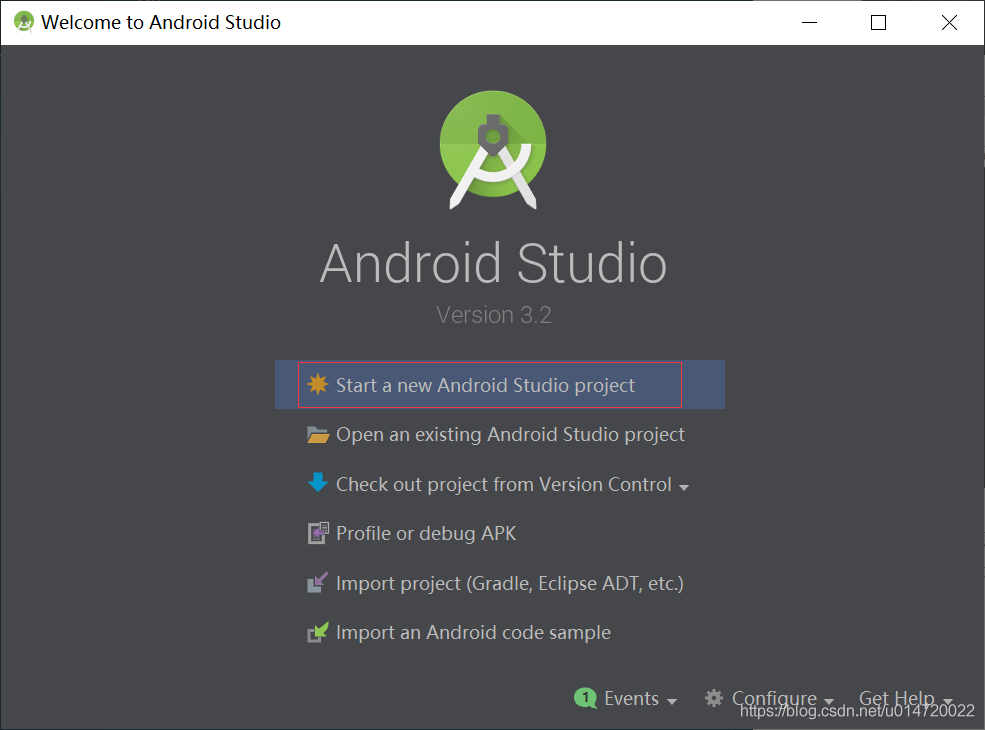The image size is (985, 730).
Task: Click the green Import code sample icon
Action: pyautogui.click(x=317, y=632)
